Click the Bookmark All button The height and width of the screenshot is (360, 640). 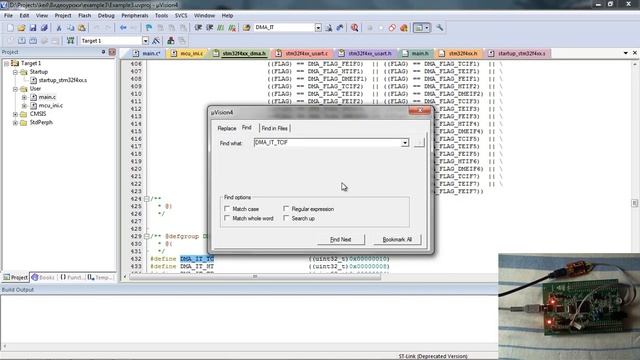point(397,240)
